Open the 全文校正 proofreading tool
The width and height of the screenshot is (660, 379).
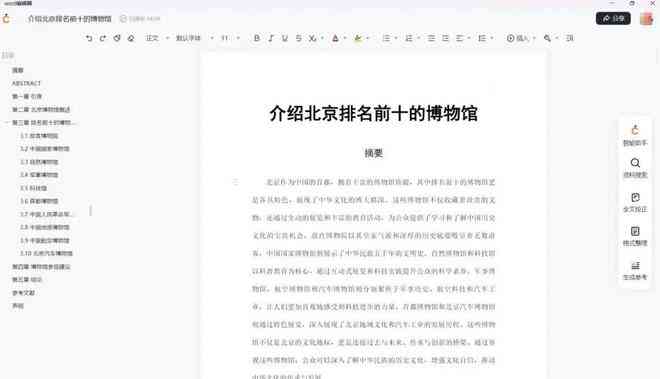[635, 203]
